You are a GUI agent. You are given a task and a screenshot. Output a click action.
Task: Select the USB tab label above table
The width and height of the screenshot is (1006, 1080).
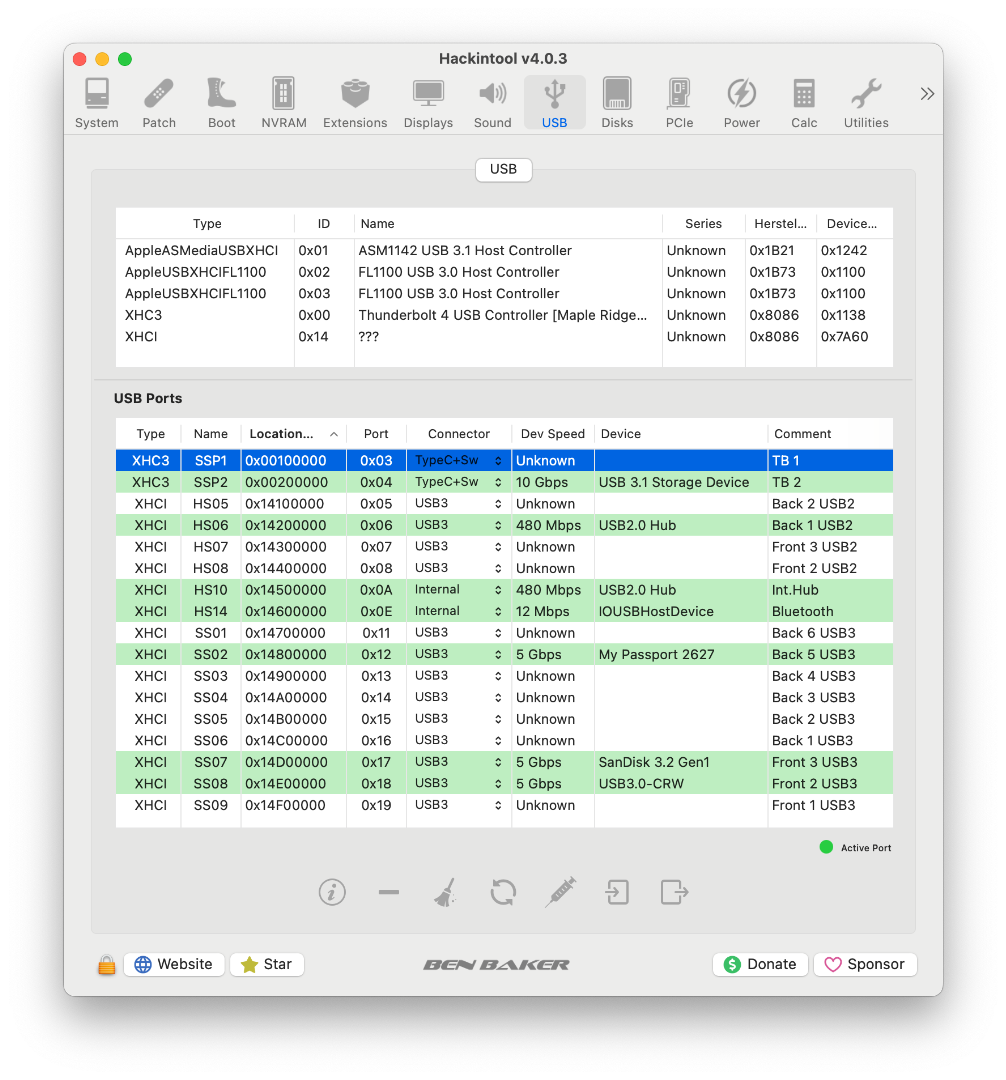pyautogui.click(x=503, y=169)
